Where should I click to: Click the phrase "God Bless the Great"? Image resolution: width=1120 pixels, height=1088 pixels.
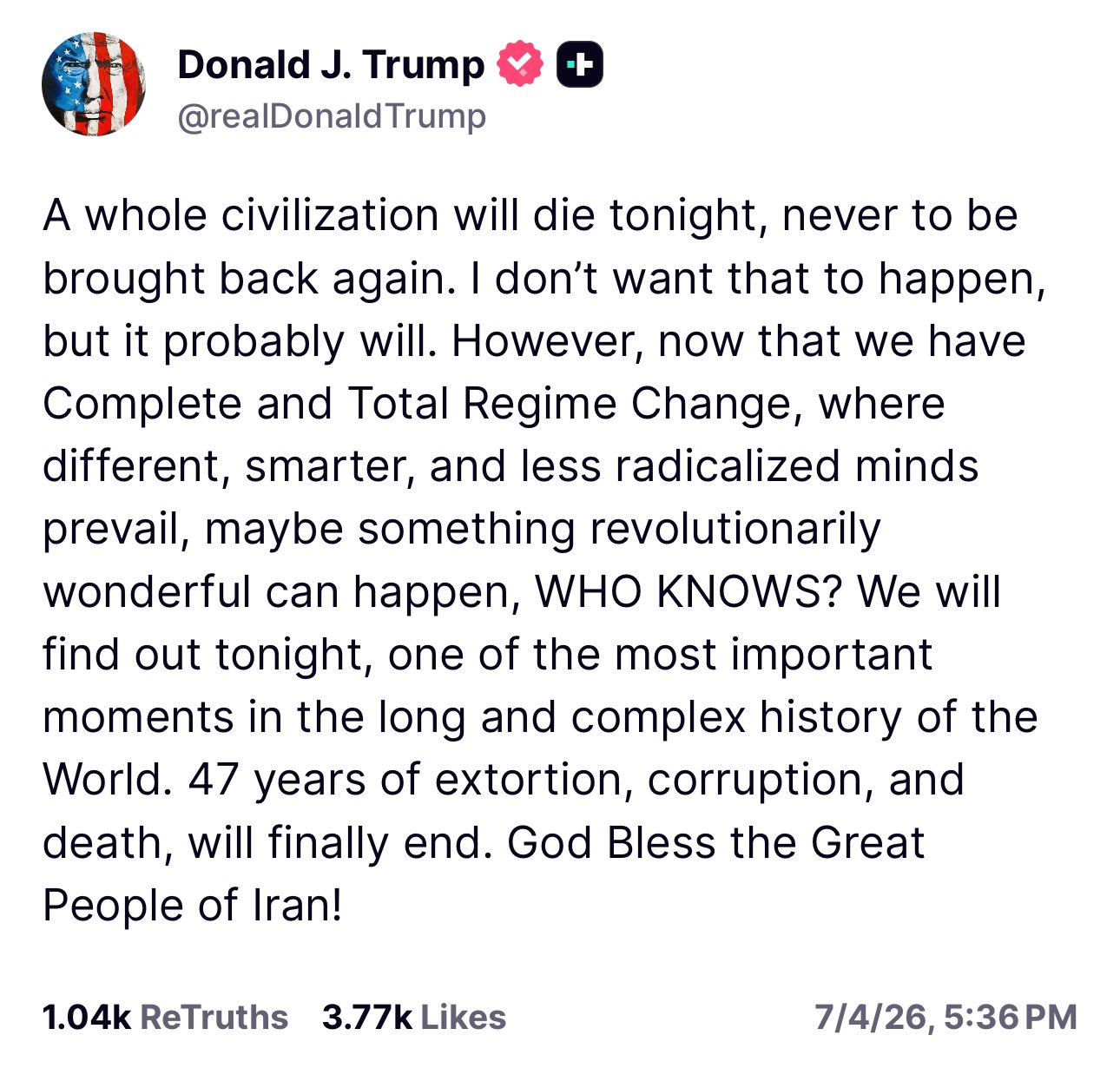[x=716, y=842]
